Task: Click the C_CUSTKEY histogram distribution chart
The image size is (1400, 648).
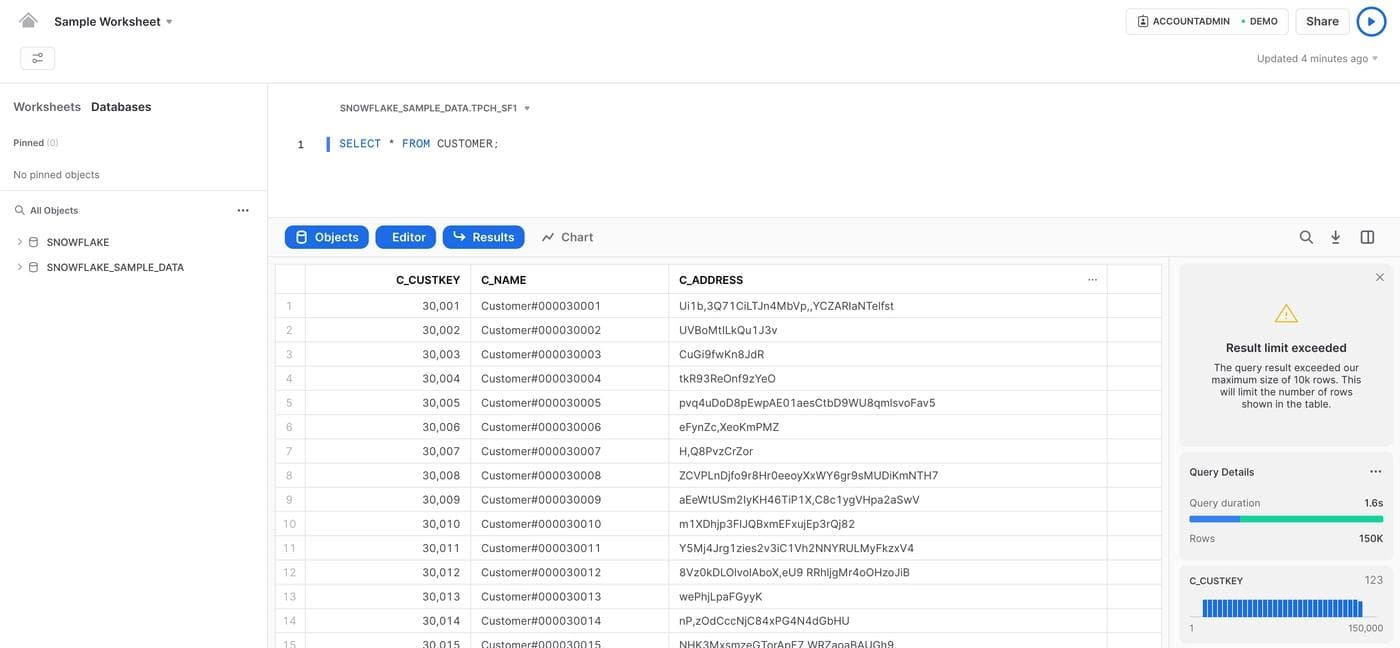Action: [1282, 608]
